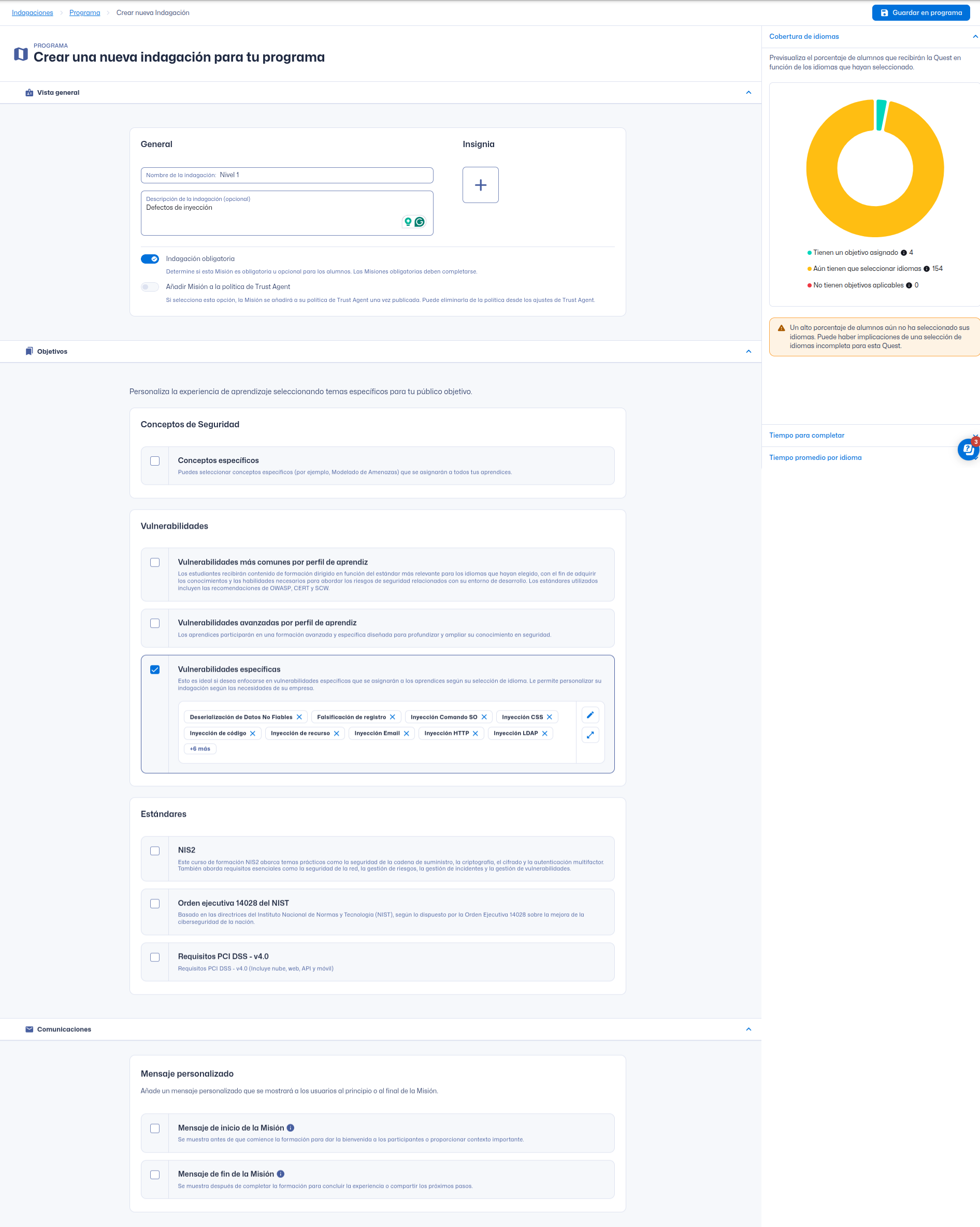This screenshot has height=1227, width=980.
Task: Collapse the Vista general section
Action: click(748, 92)
